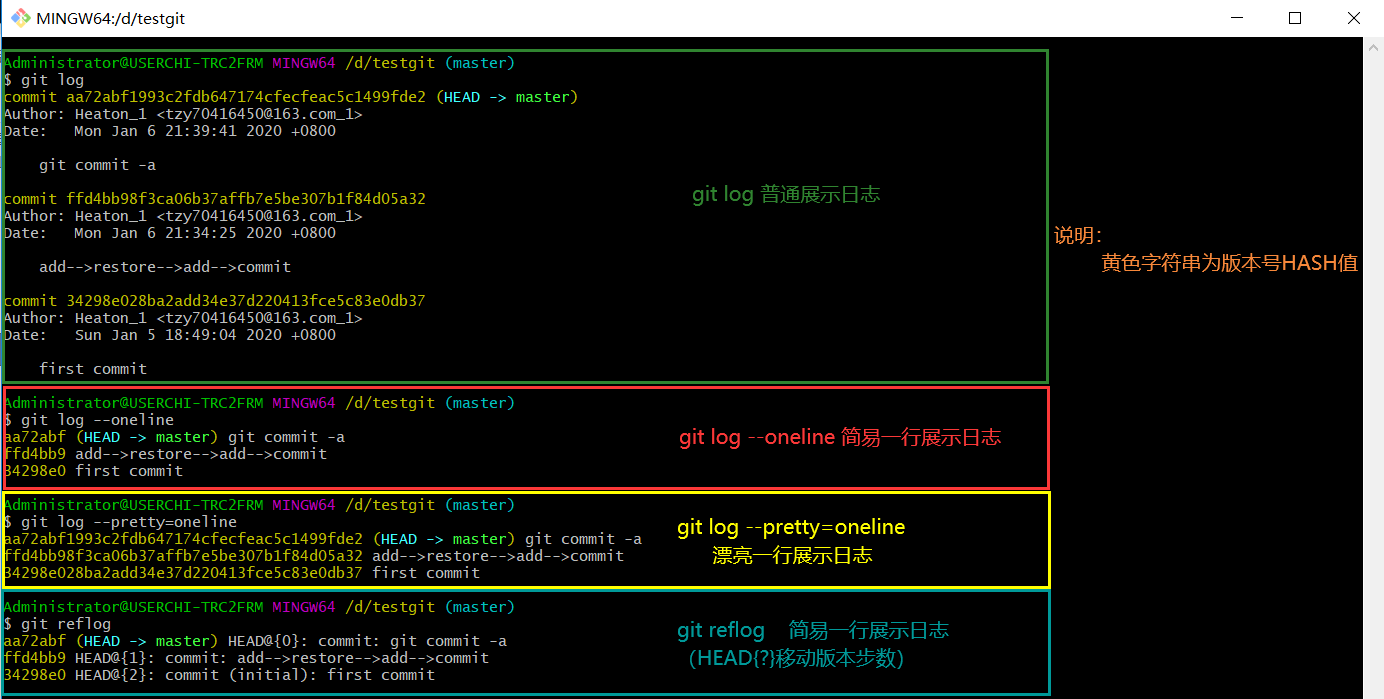Click the typed command git reflog
Screen dimensions: 1384x699
pyautogui.click(x=65, y=623)
